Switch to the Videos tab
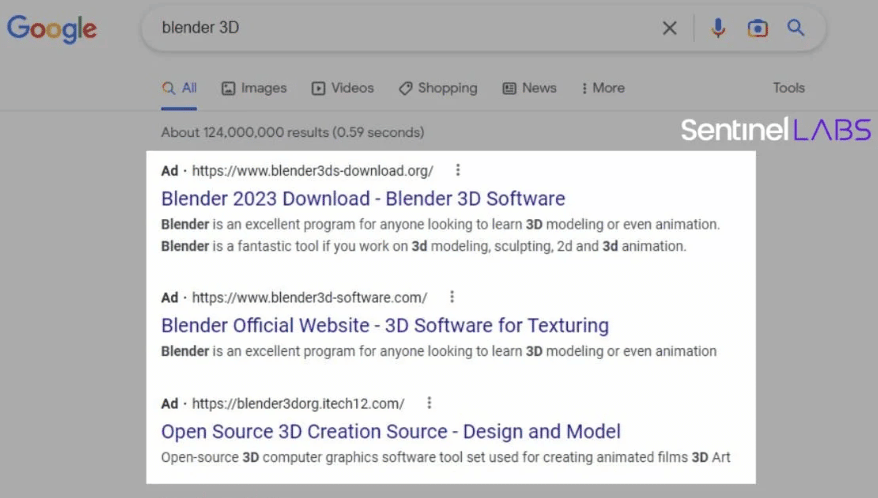 coord(343,88)
